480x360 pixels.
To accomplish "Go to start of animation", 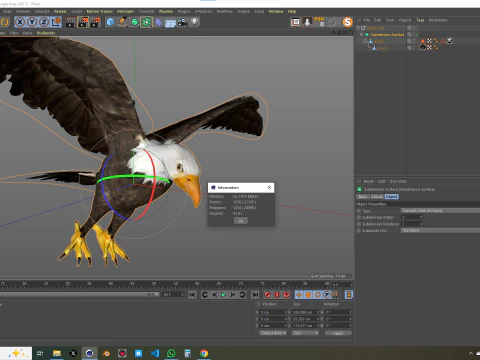I will coord(192,295).
